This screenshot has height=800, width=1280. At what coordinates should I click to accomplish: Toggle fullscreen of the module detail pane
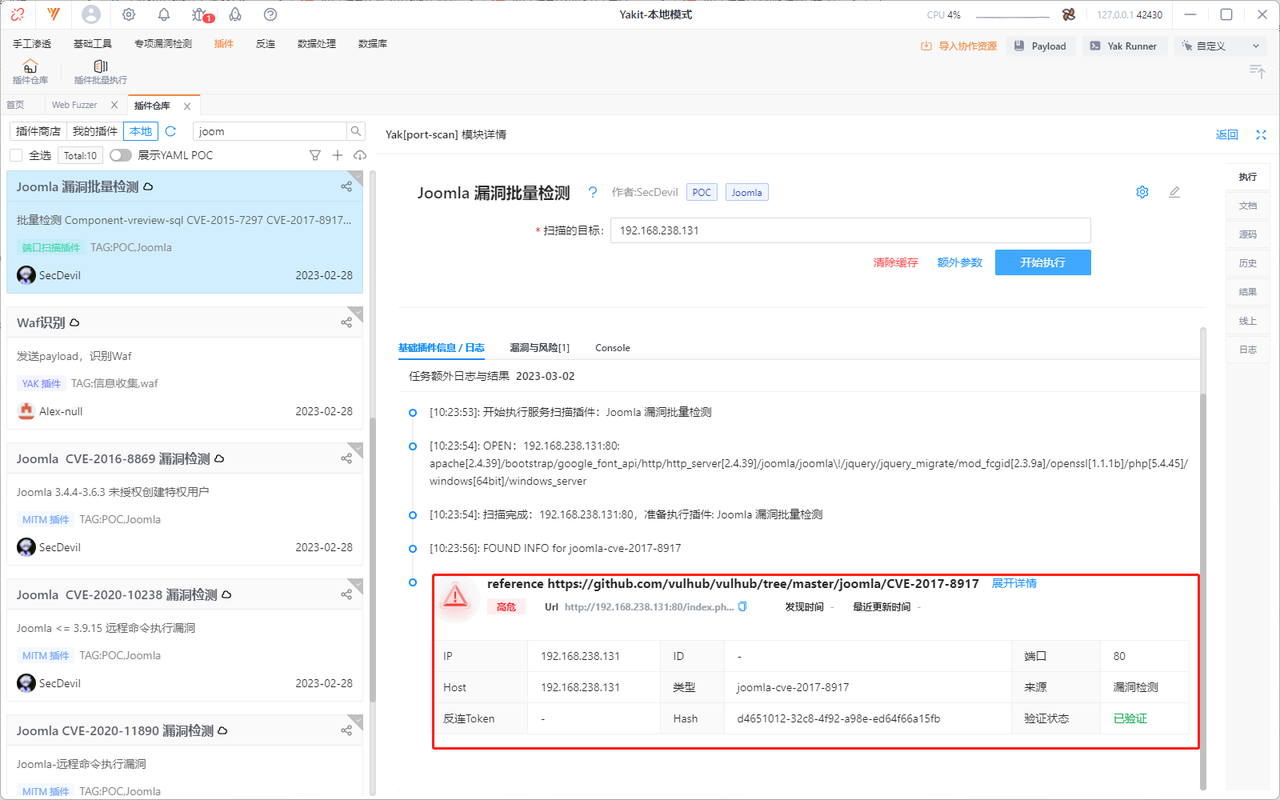point(1260,135)
